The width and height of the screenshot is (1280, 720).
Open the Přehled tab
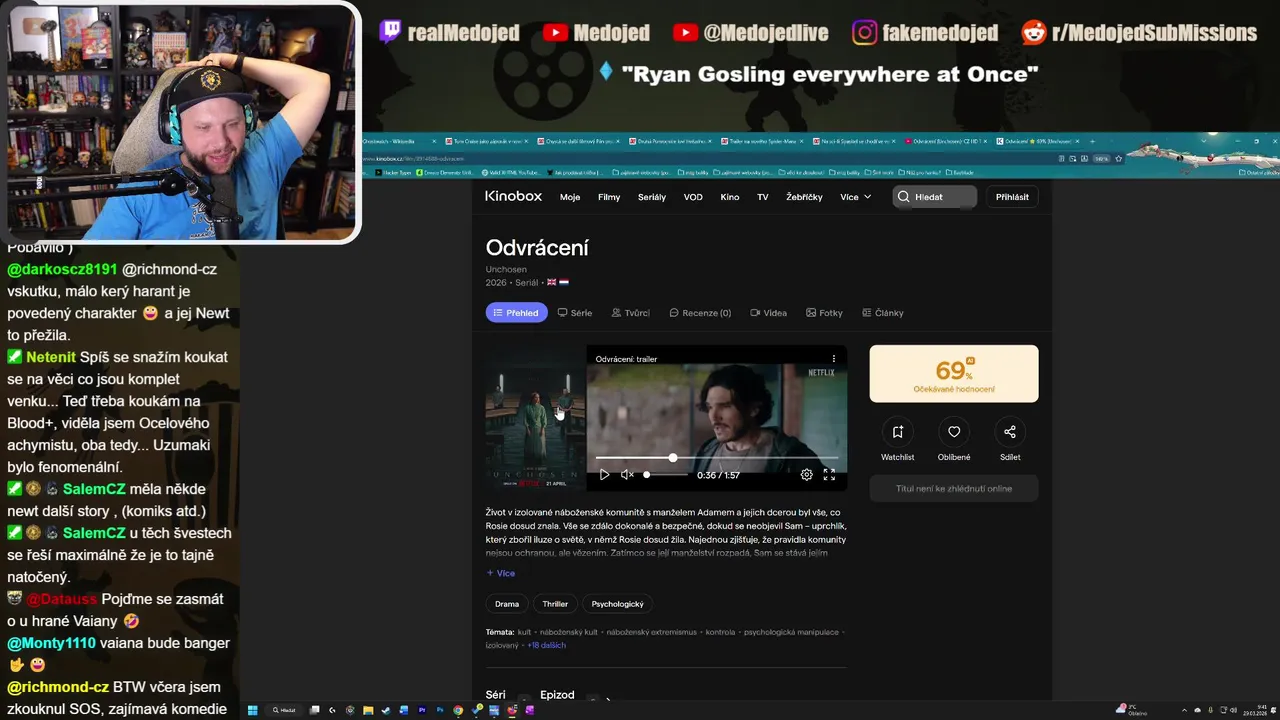point(516,313)
